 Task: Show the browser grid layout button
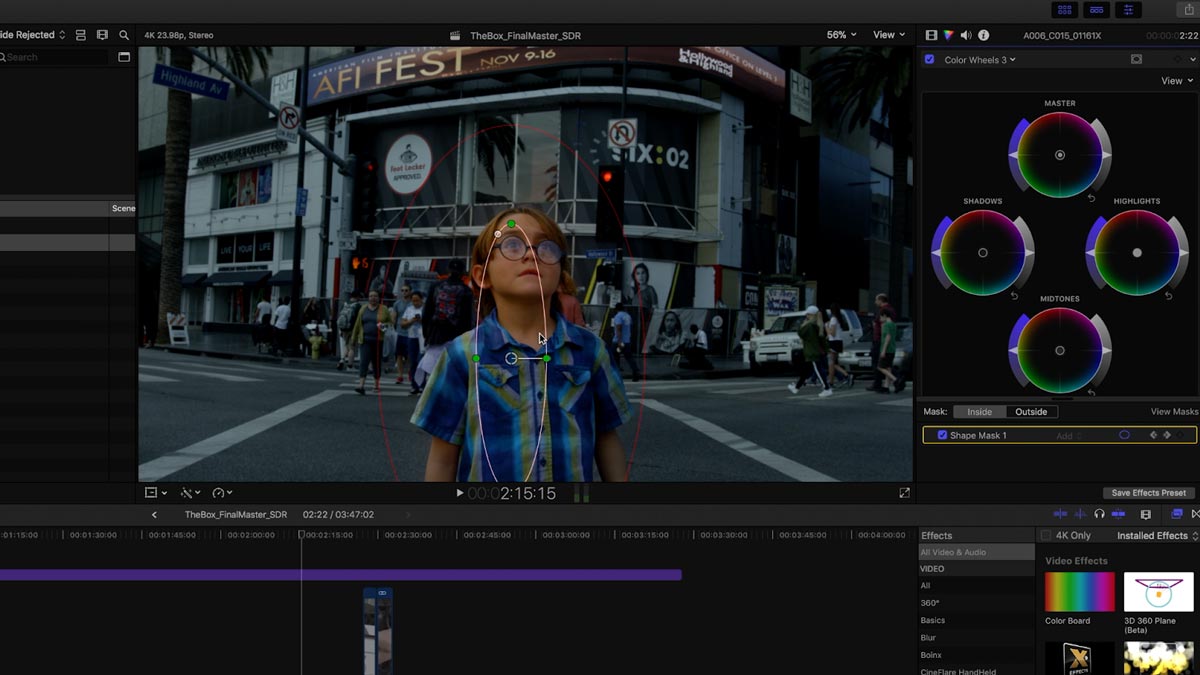pos(1064,10)
